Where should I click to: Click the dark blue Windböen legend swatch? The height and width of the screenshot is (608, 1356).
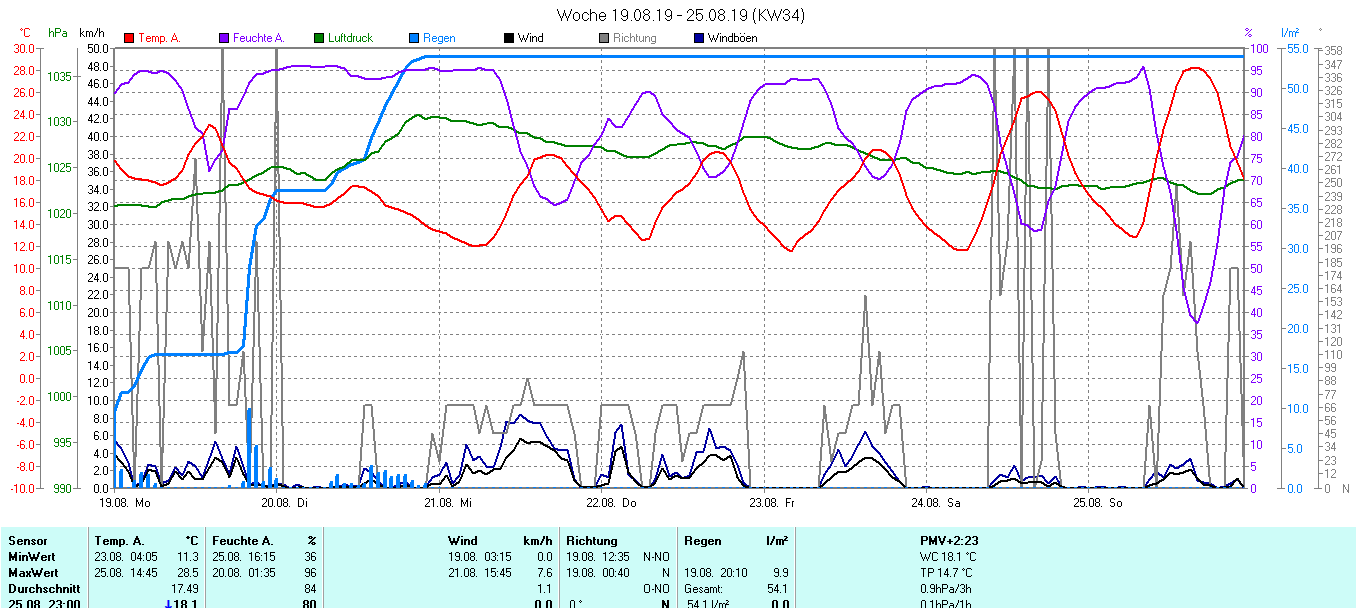point(699,38)
